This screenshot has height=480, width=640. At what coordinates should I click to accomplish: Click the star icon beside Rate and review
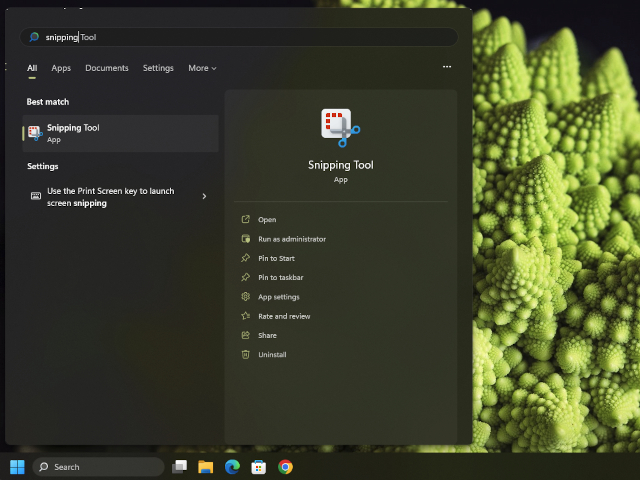coord(245,316)
